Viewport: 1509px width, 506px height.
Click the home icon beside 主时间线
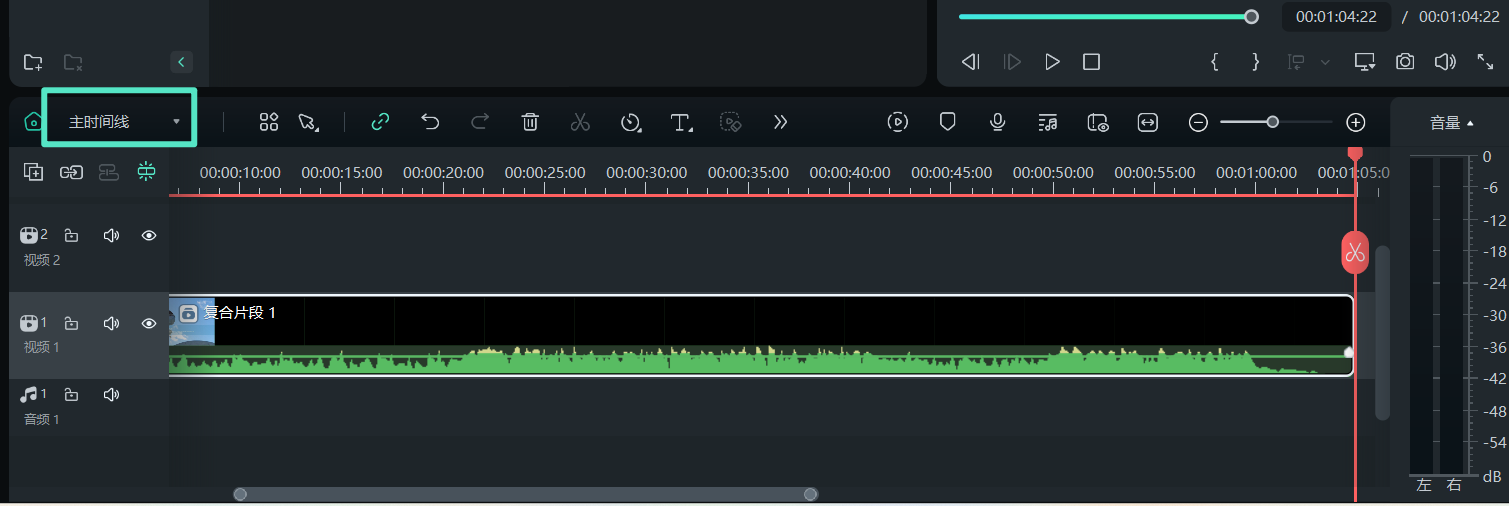point(33,122)
